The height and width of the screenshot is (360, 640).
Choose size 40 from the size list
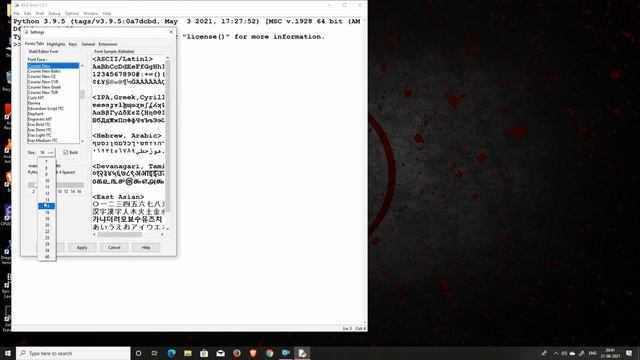(x=47, y=256)
